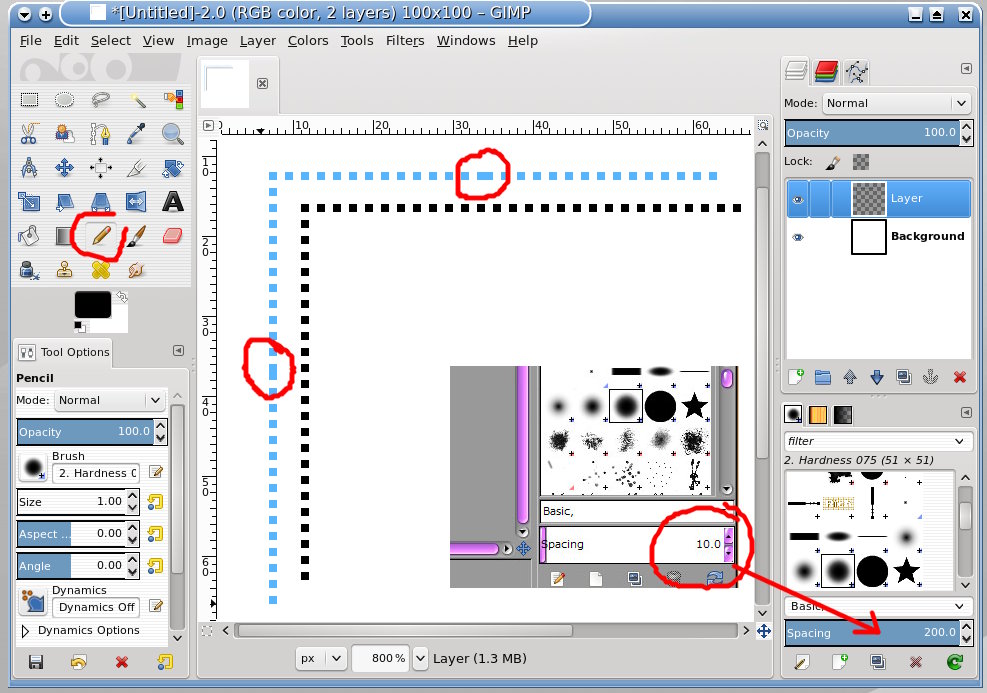Select the Flip tool

point(137,201)
